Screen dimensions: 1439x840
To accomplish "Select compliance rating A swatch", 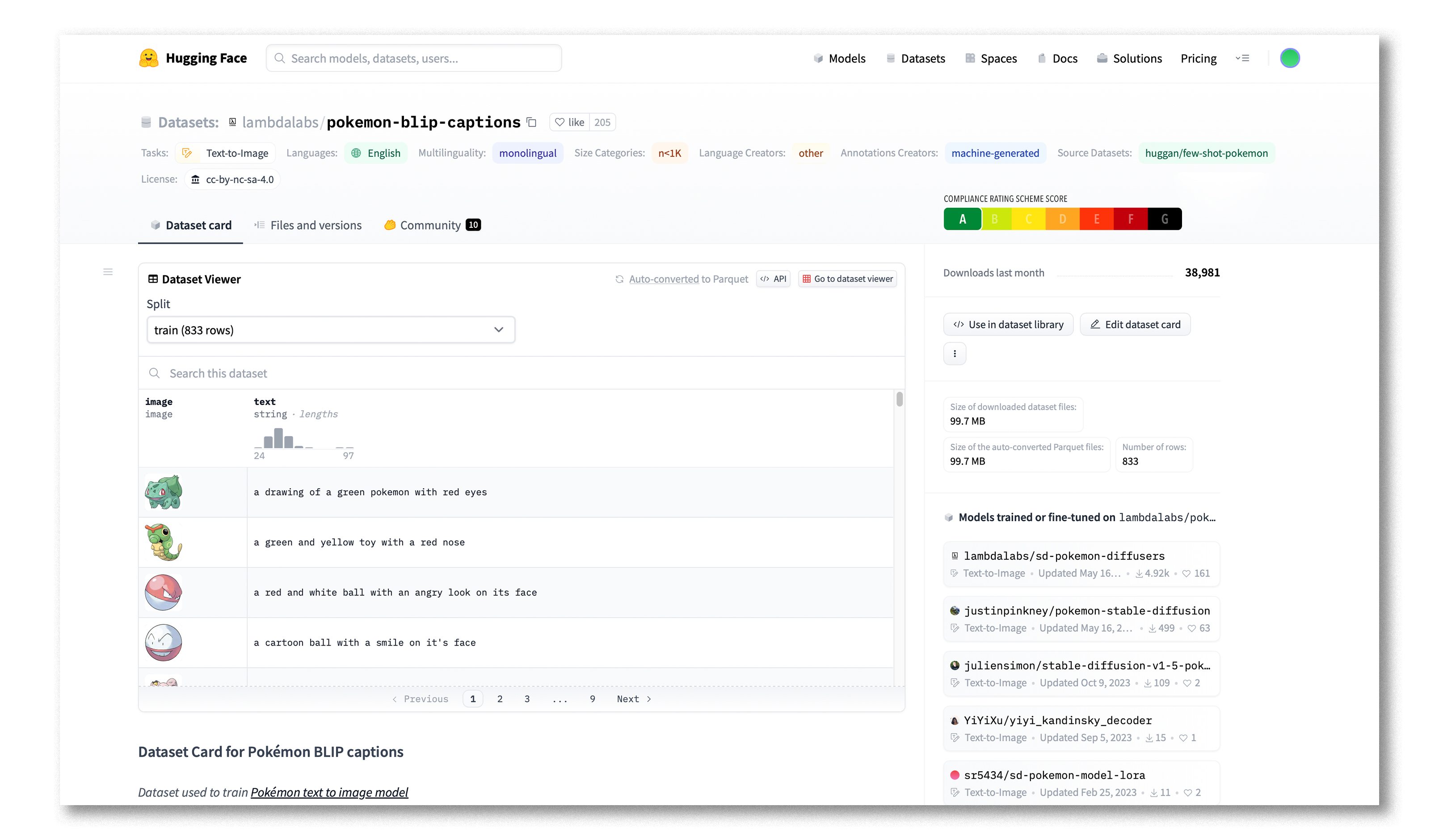I will 962,219.
